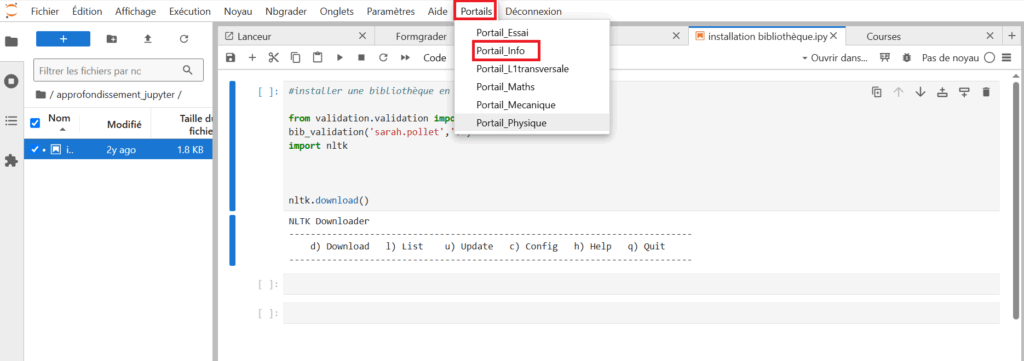Click the icon left of the bug

click(x=885, y=57)
